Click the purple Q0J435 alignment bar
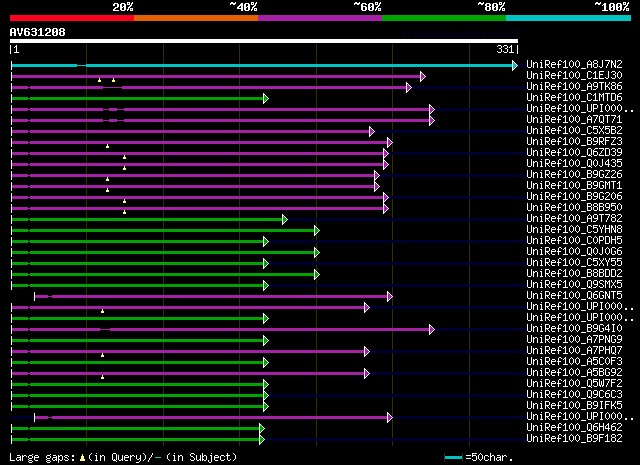The height and width of the screenshot is (465, 640). coord(198,165)
